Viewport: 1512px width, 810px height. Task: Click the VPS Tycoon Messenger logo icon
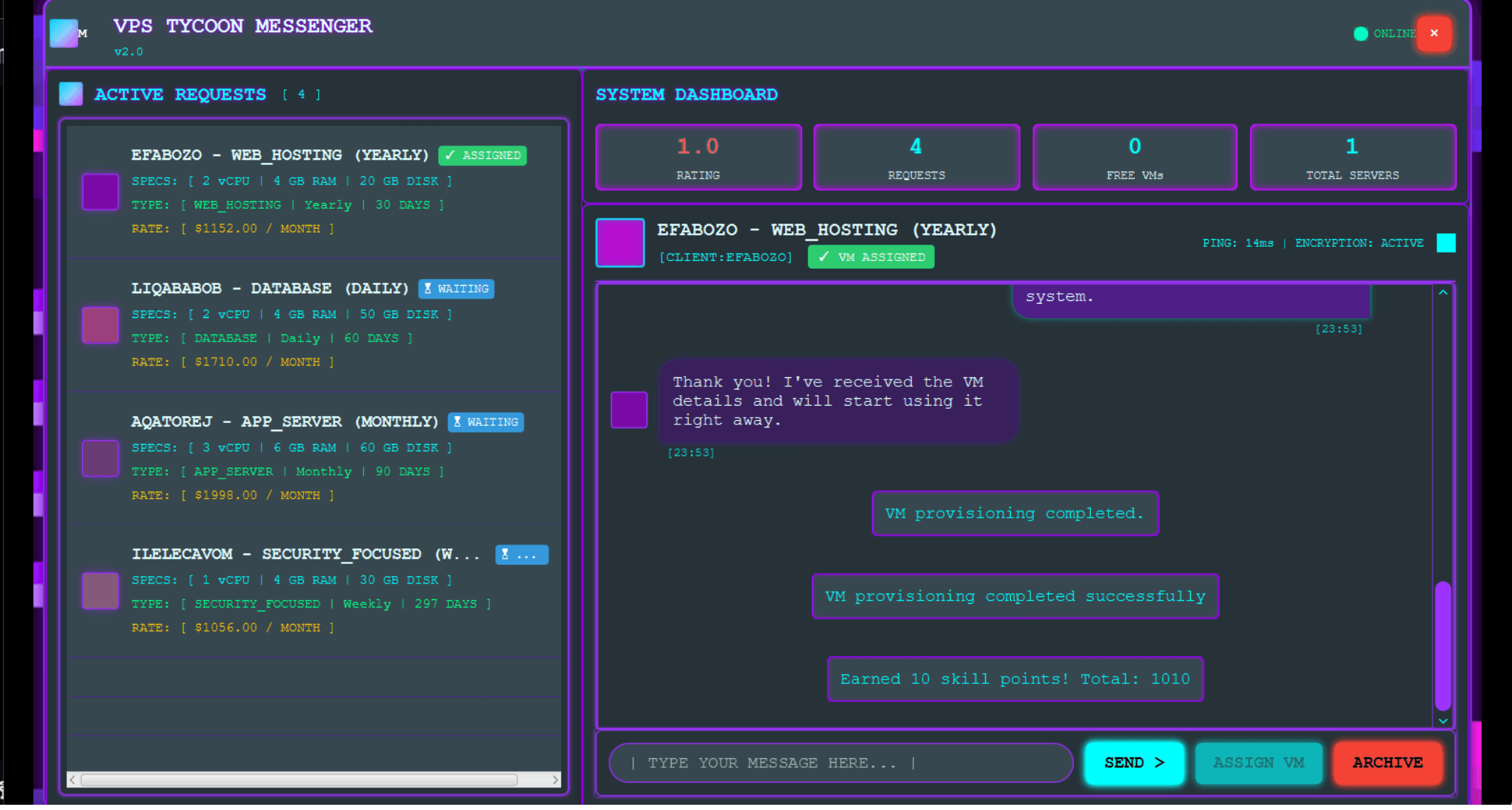(x=64, y=33)
